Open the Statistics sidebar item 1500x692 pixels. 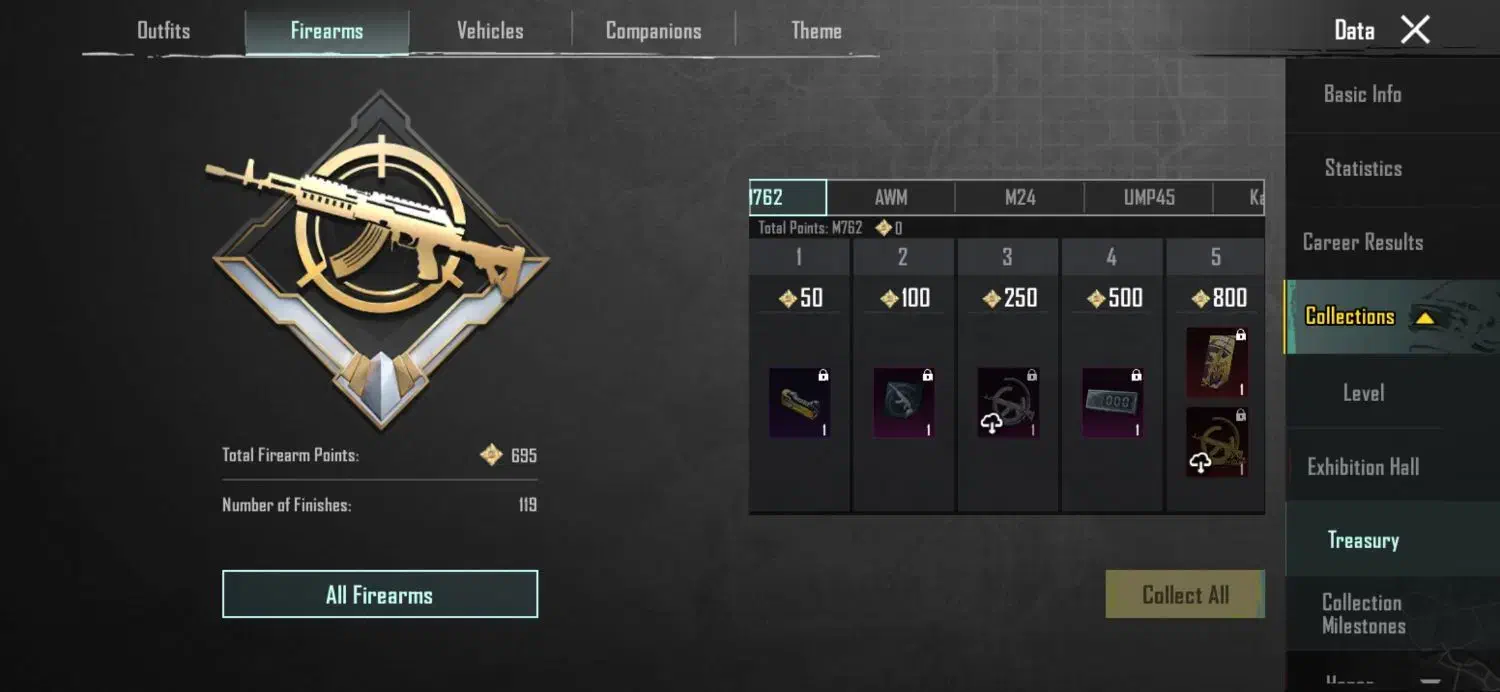1363,168
